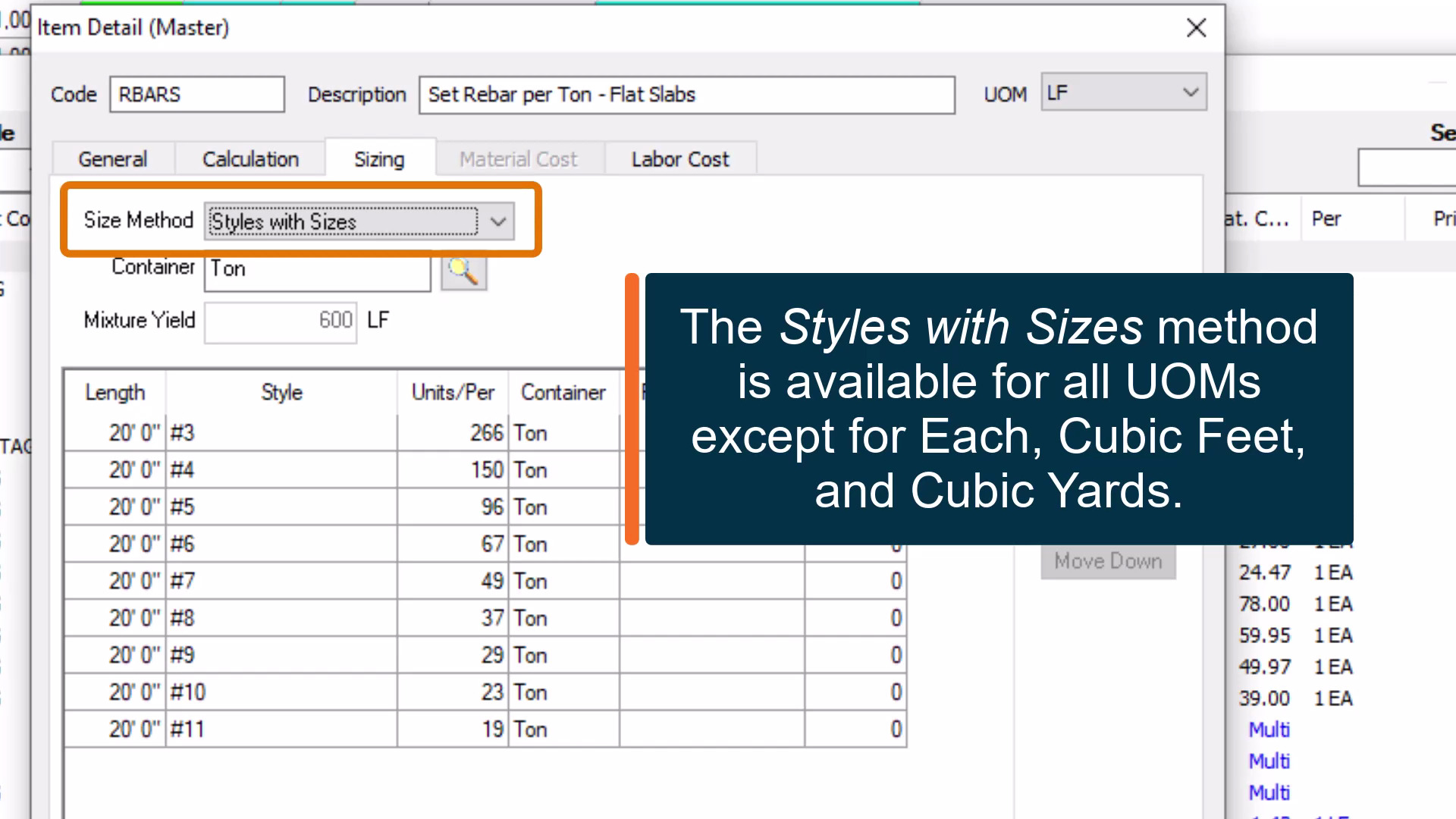This screenshot has width=1456, height=819.
Task: Click the first blue Multi link
Action: [1269, 730]
